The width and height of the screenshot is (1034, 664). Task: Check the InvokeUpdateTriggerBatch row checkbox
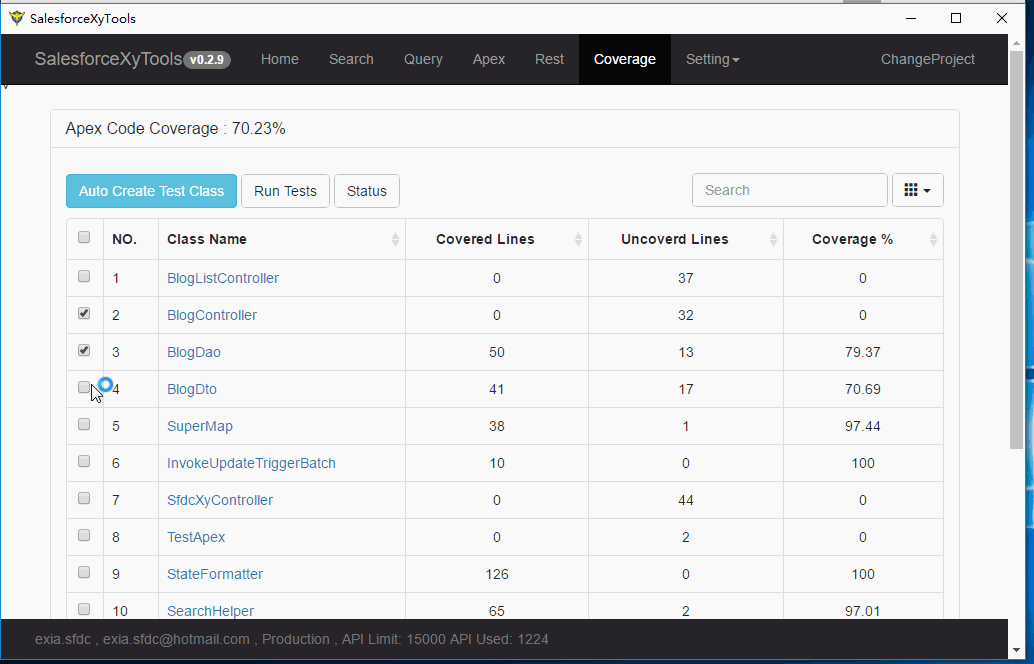click(84, 461)
